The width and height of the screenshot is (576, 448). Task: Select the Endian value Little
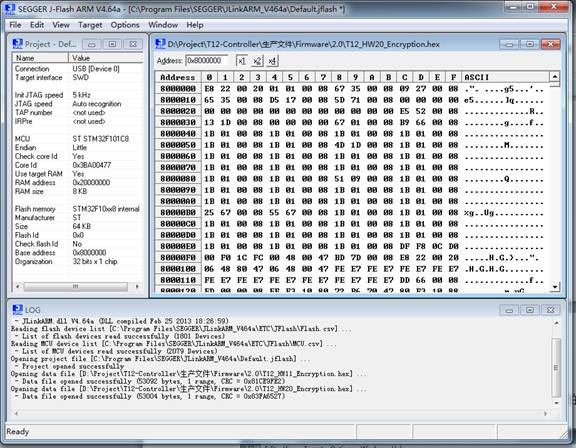tap(79, 148)
